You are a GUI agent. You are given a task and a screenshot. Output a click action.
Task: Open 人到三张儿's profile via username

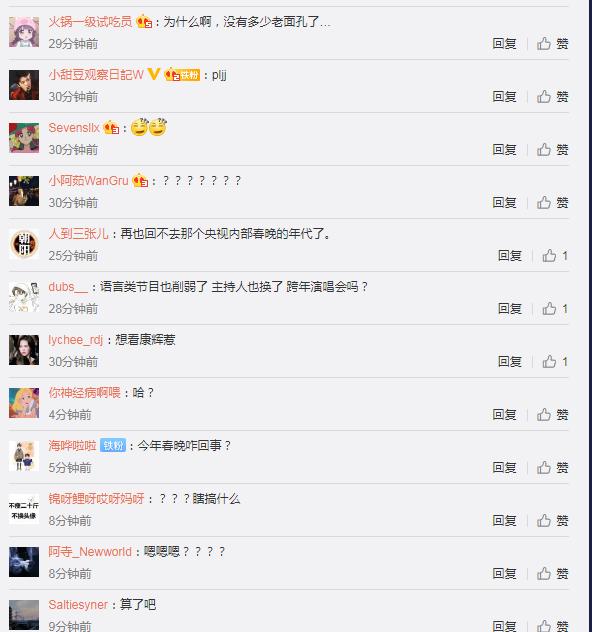78,234
